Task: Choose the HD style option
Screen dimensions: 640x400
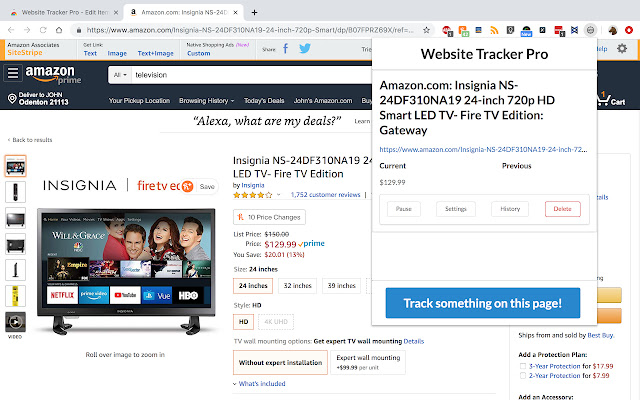Action: point(244,322)
